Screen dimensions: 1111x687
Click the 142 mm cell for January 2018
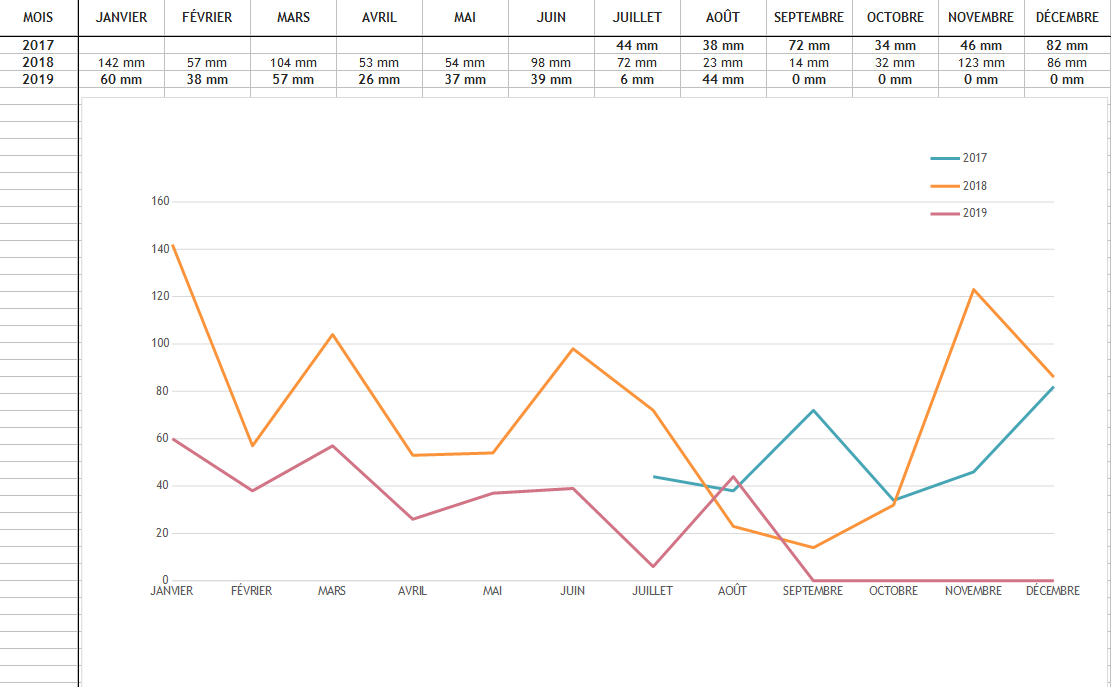click(x=122, y=62)
